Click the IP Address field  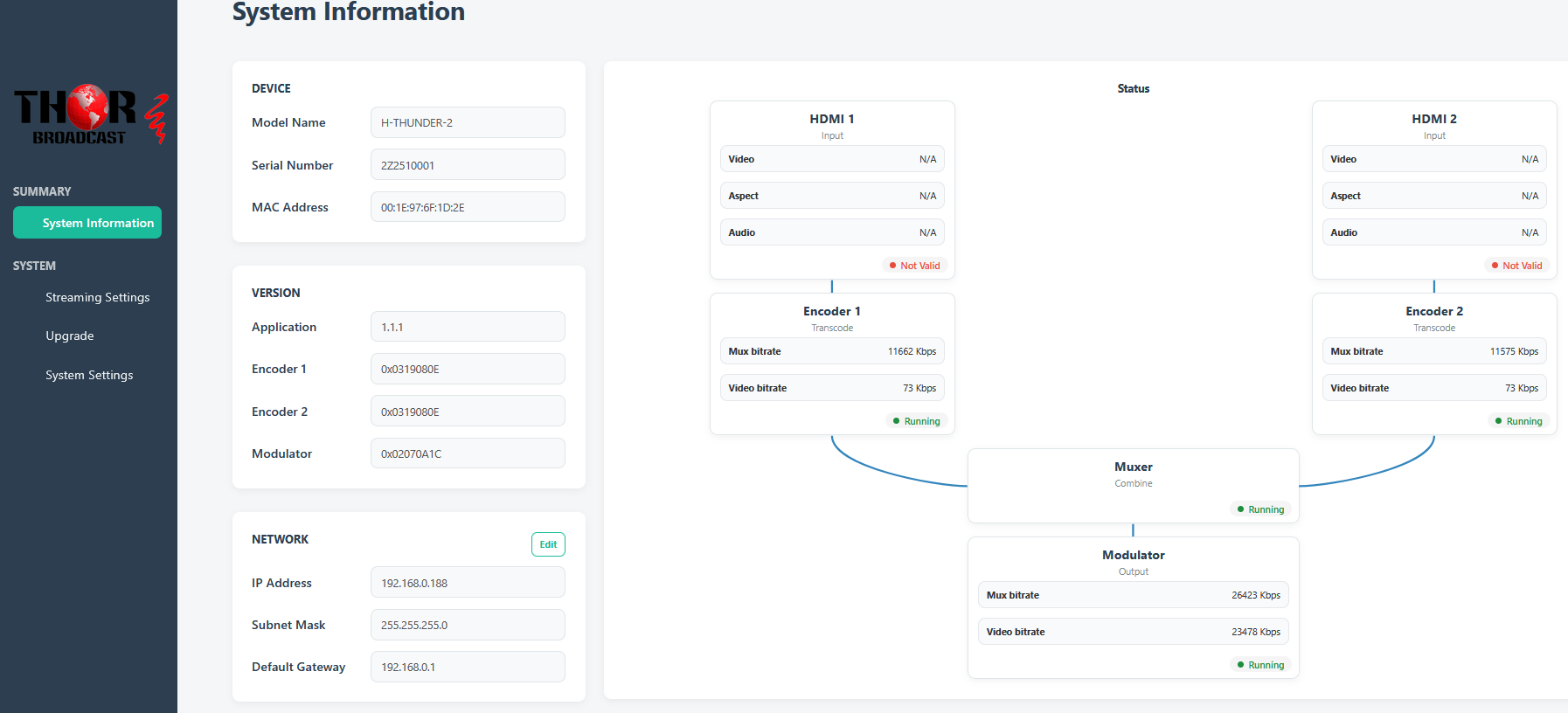468,583
